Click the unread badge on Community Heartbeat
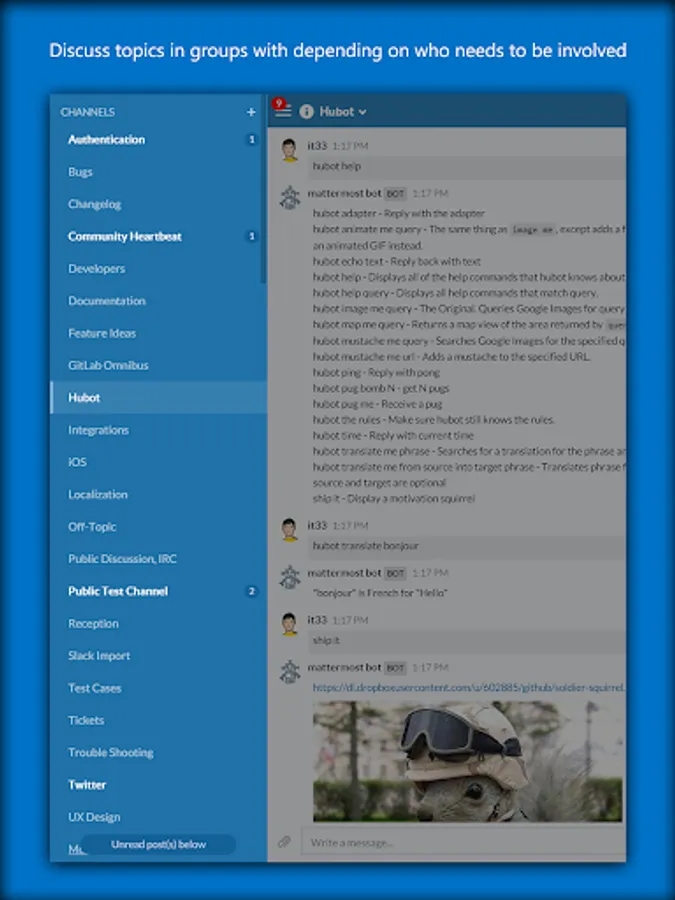Screen dimensions: 675x900 [x=251, y=236]
